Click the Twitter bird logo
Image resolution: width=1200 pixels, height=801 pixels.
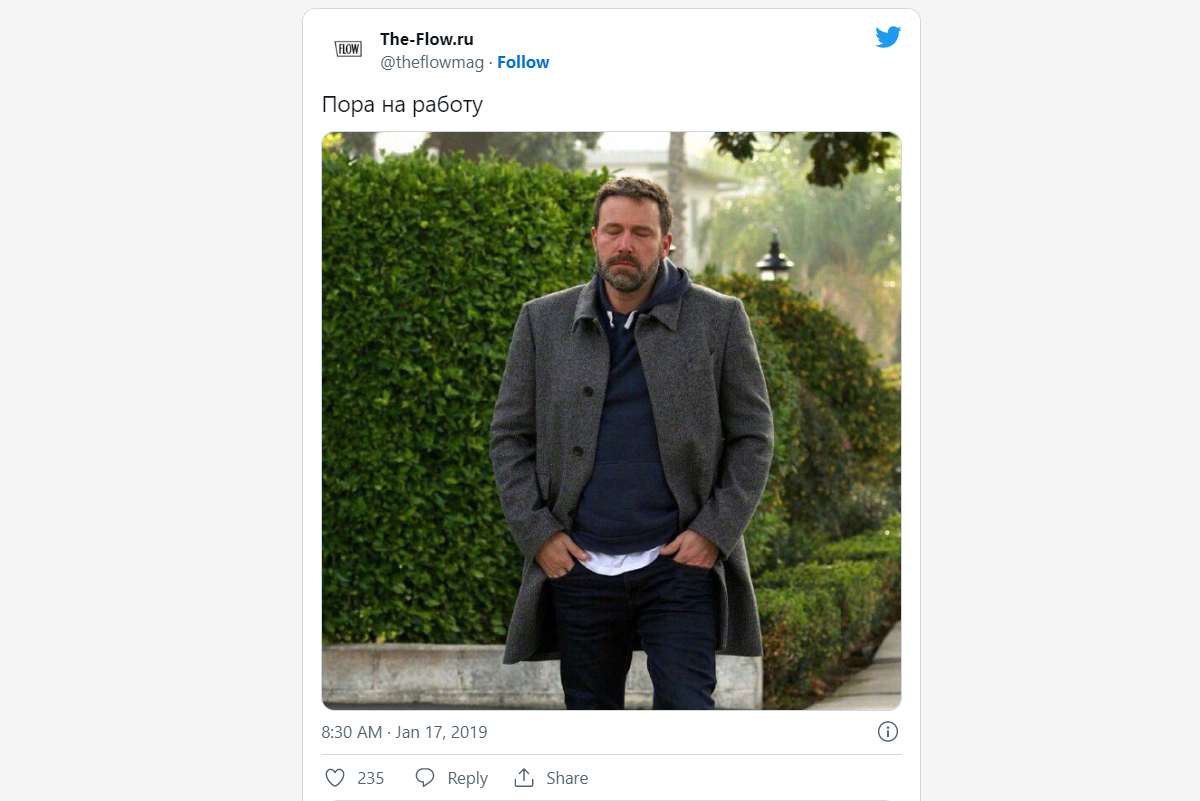tap(888, 37)
